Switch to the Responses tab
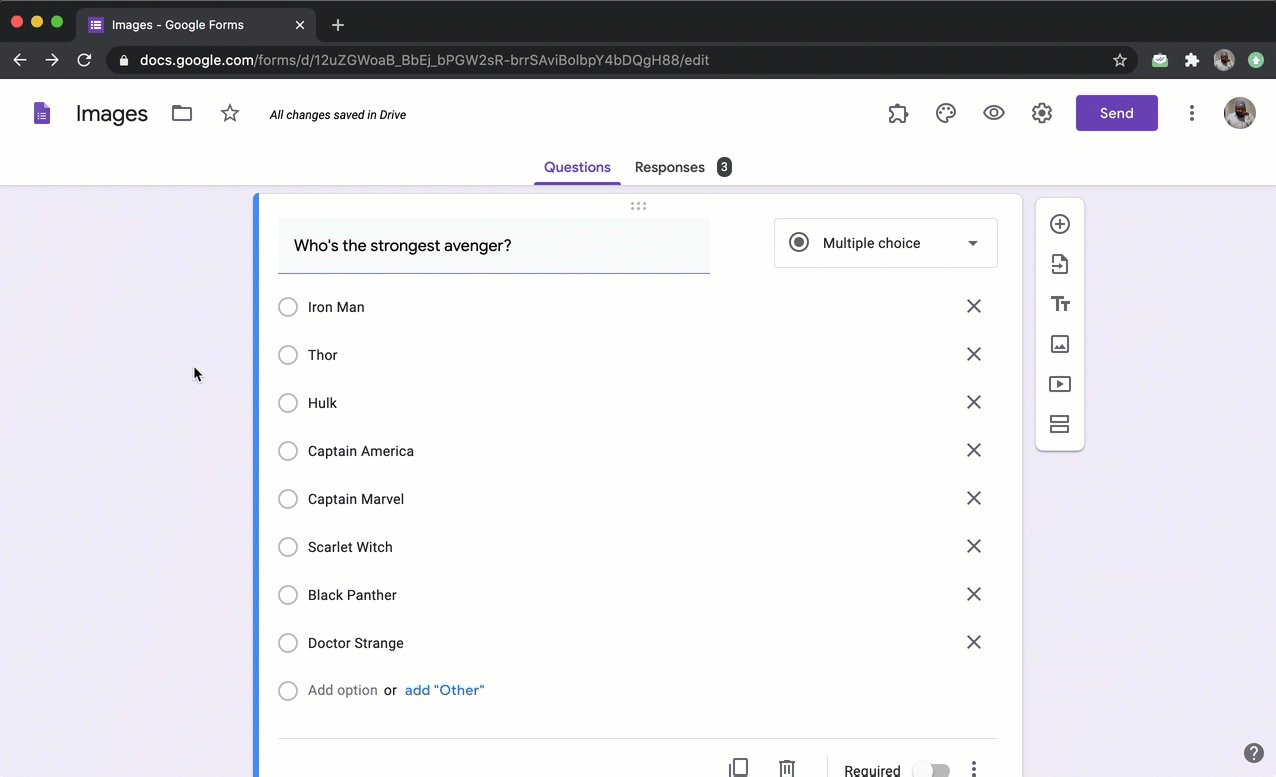 pyautogui.click(x=670, y=167)
